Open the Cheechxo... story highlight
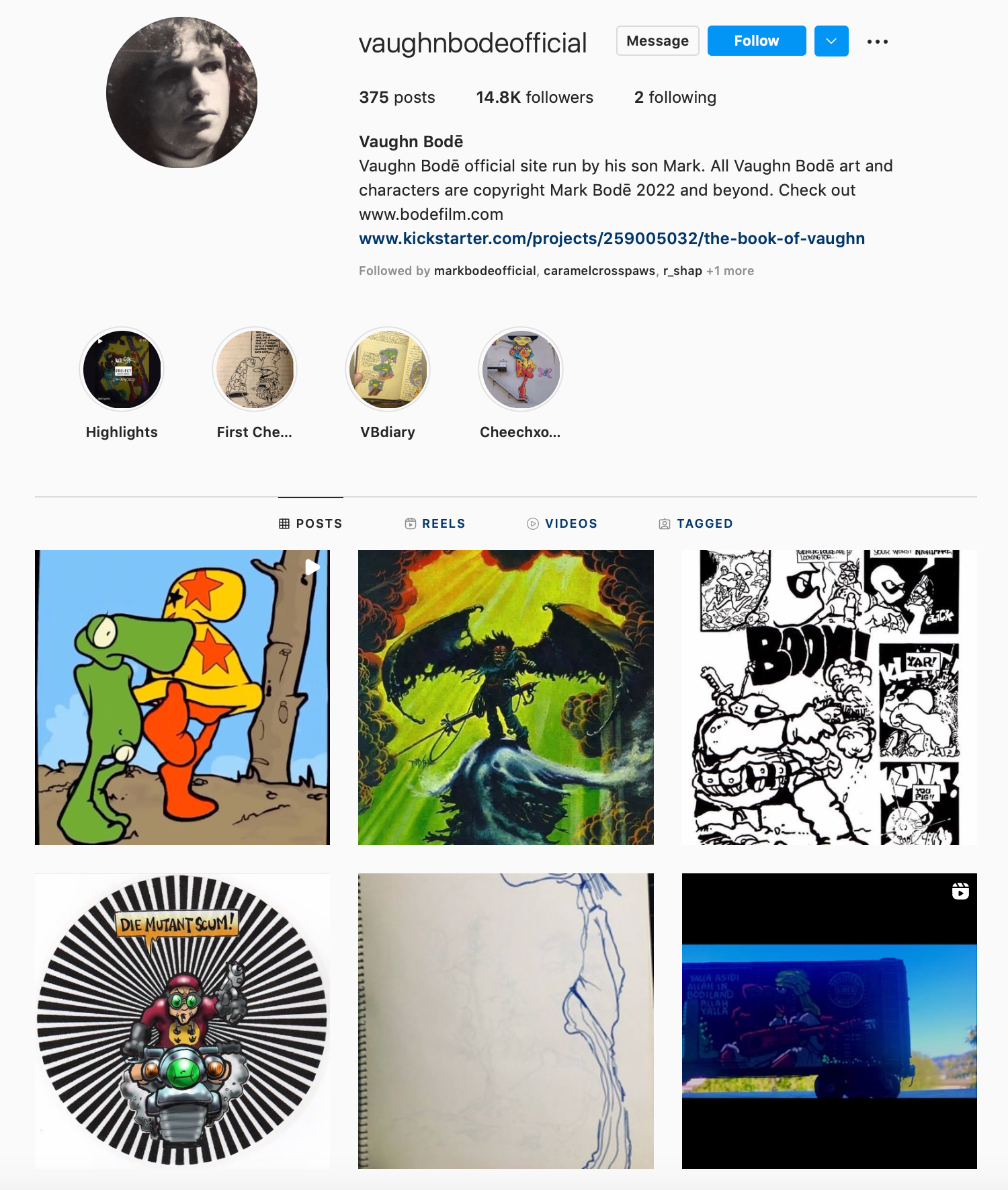Image resolution: width=1008 pixels, height=1190 pixels. tap(521, 370)
